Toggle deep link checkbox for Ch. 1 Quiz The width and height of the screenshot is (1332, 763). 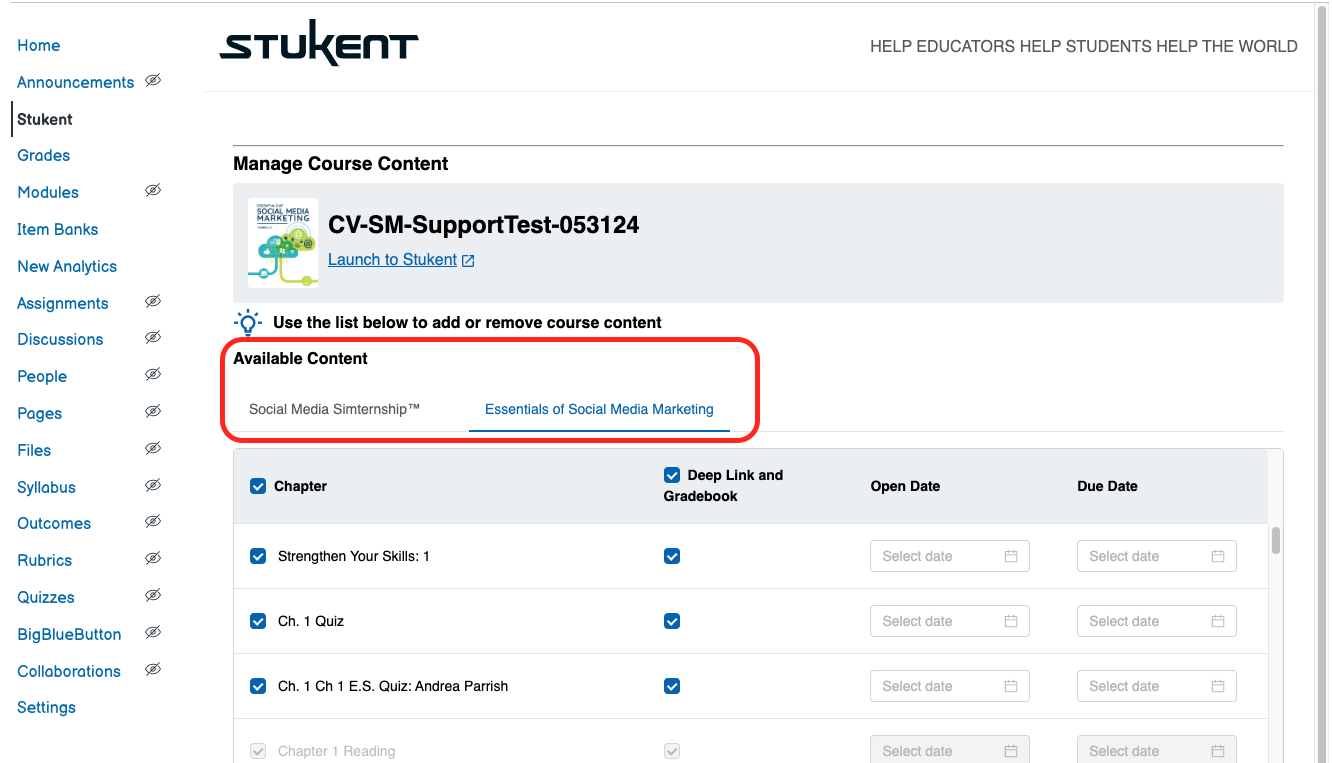point(672,621)
